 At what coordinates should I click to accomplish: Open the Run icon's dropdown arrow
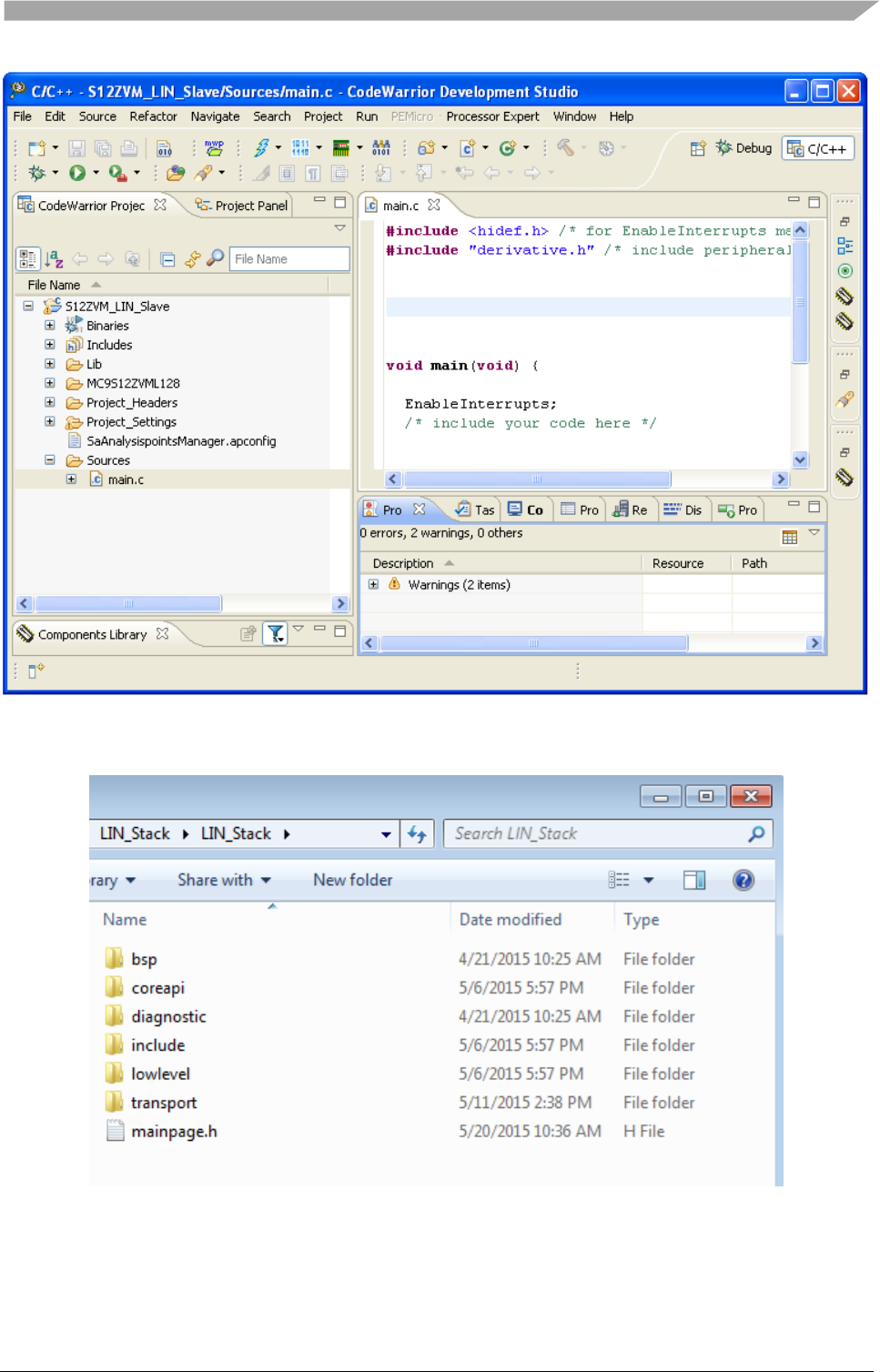click(x=96, y=173)
